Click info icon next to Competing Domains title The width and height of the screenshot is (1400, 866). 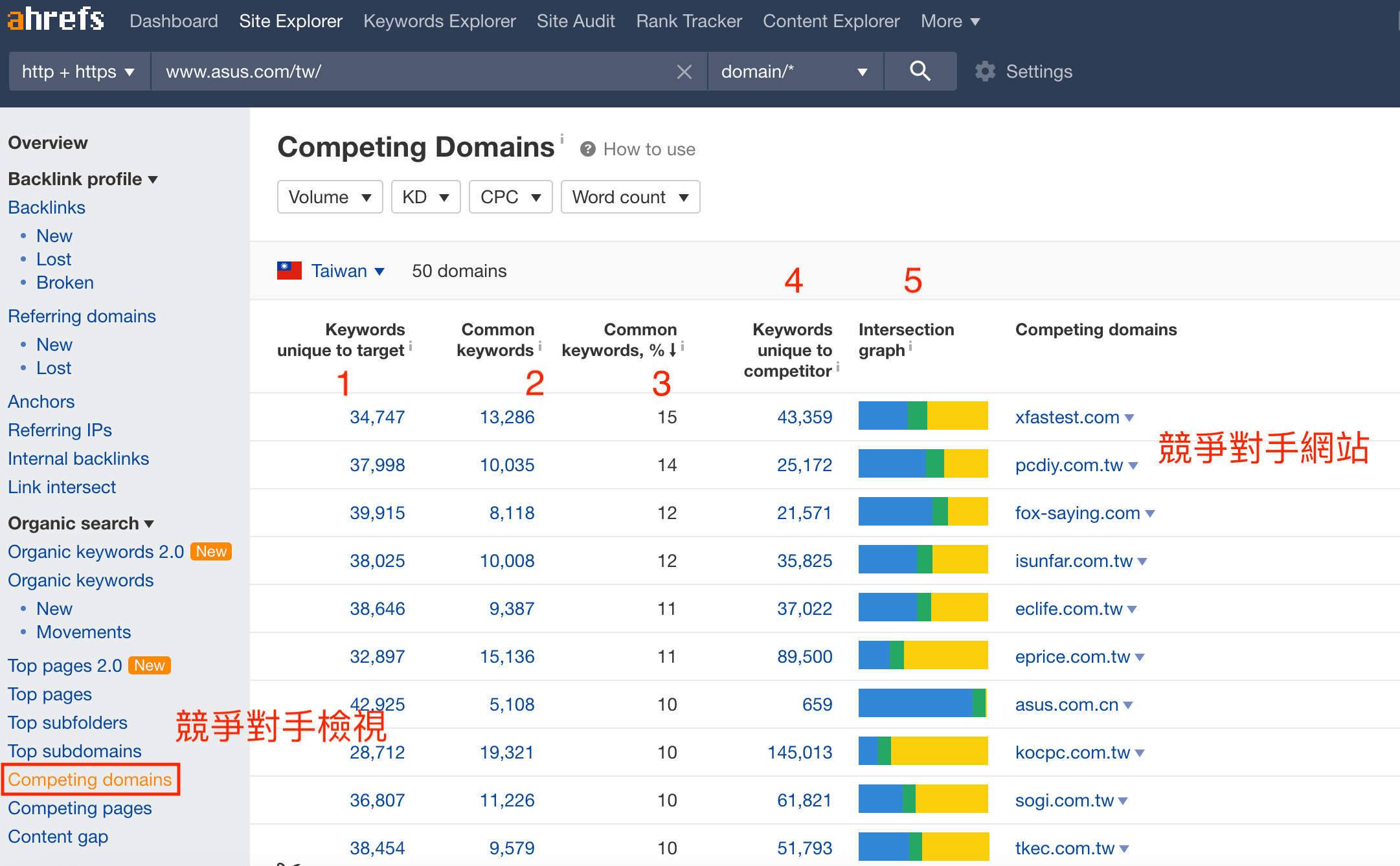[x=562, y=139]
